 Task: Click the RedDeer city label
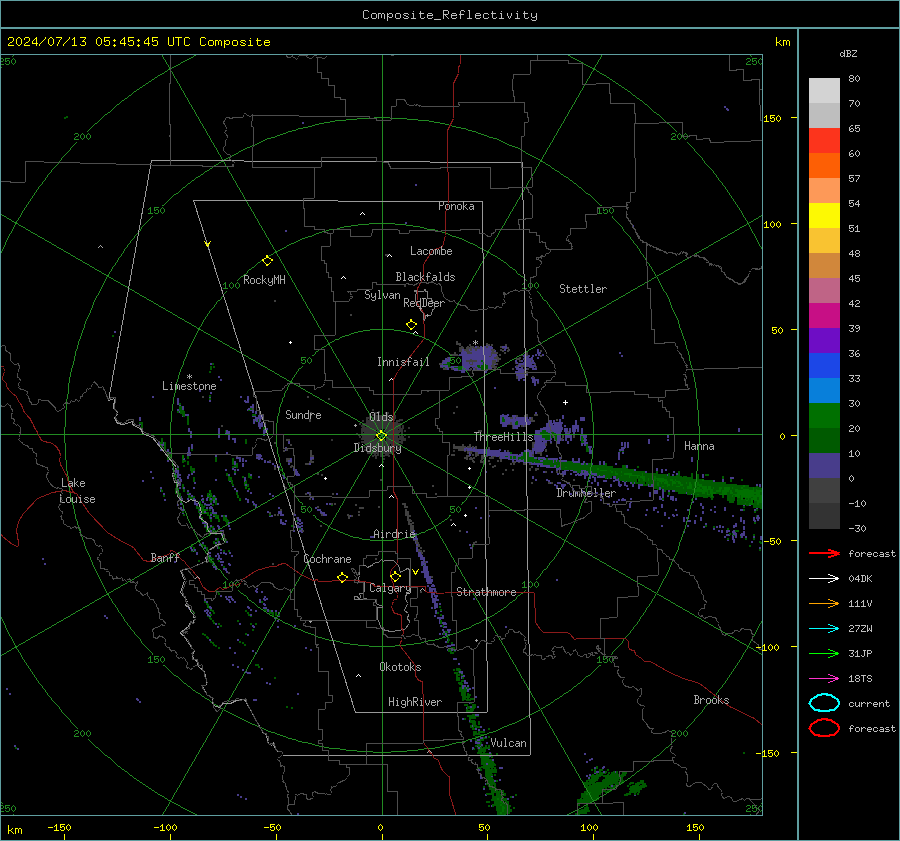tap(424, 303)
